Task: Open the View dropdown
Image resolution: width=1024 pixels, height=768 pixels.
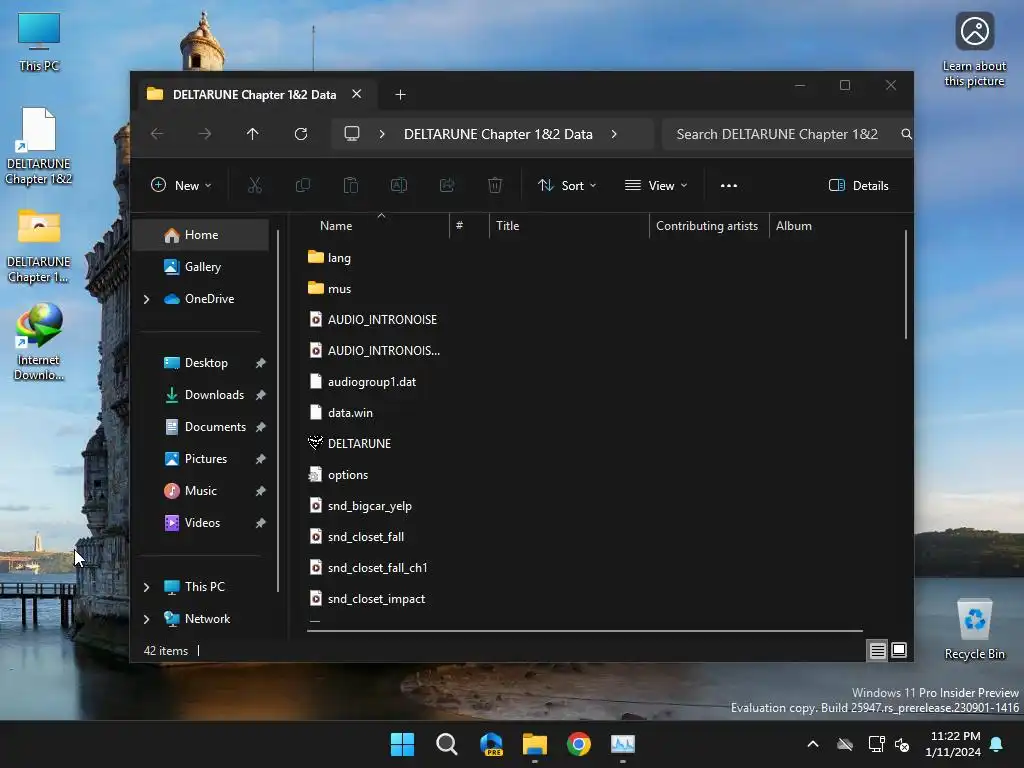Action: click(656, 185)
